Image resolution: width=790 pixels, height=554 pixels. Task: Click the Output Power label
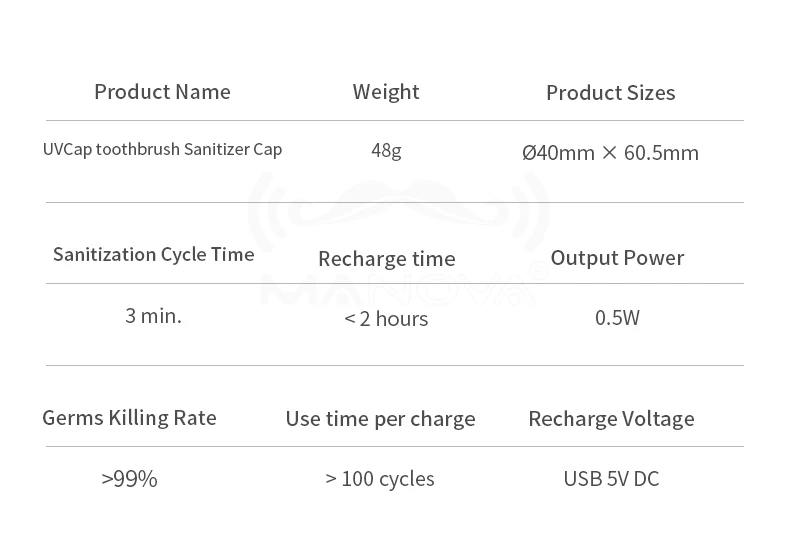(617, 258)
